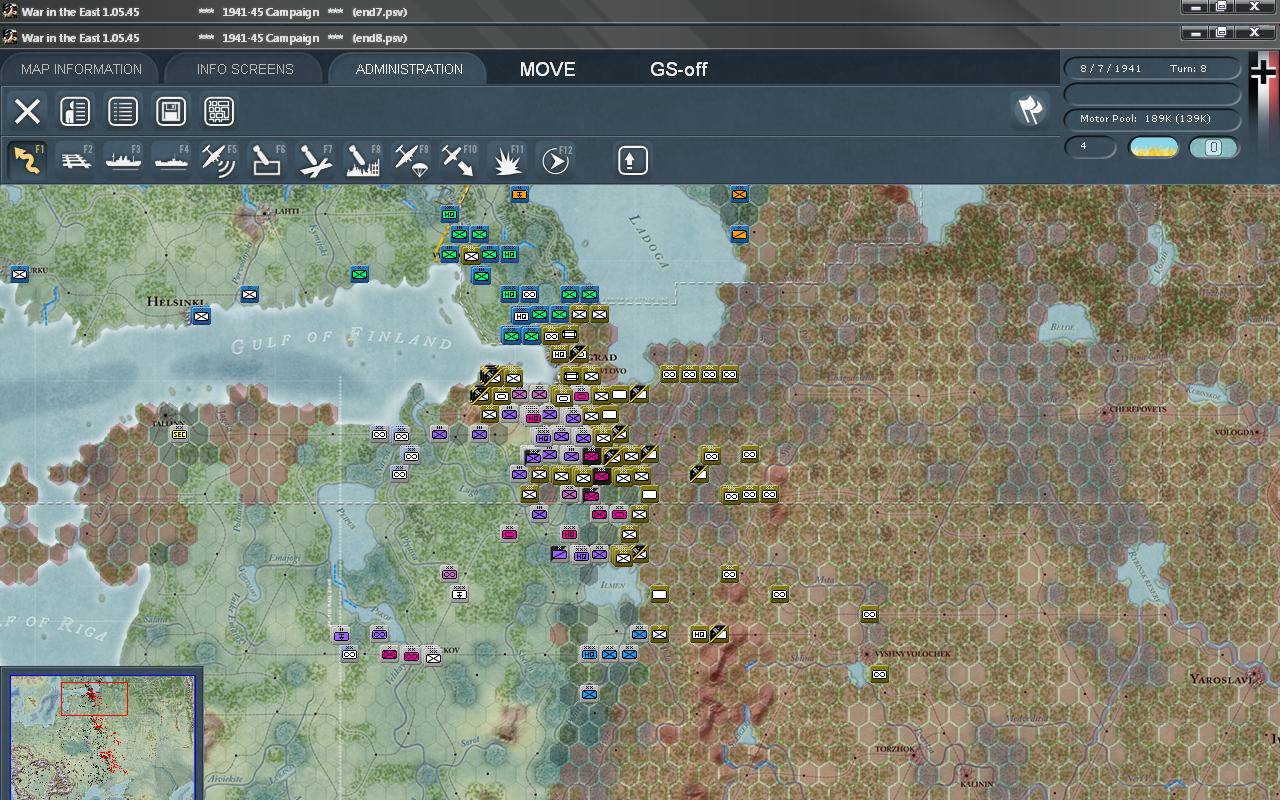
Task: Click the Cherepovets city label
Action: 1138,410
